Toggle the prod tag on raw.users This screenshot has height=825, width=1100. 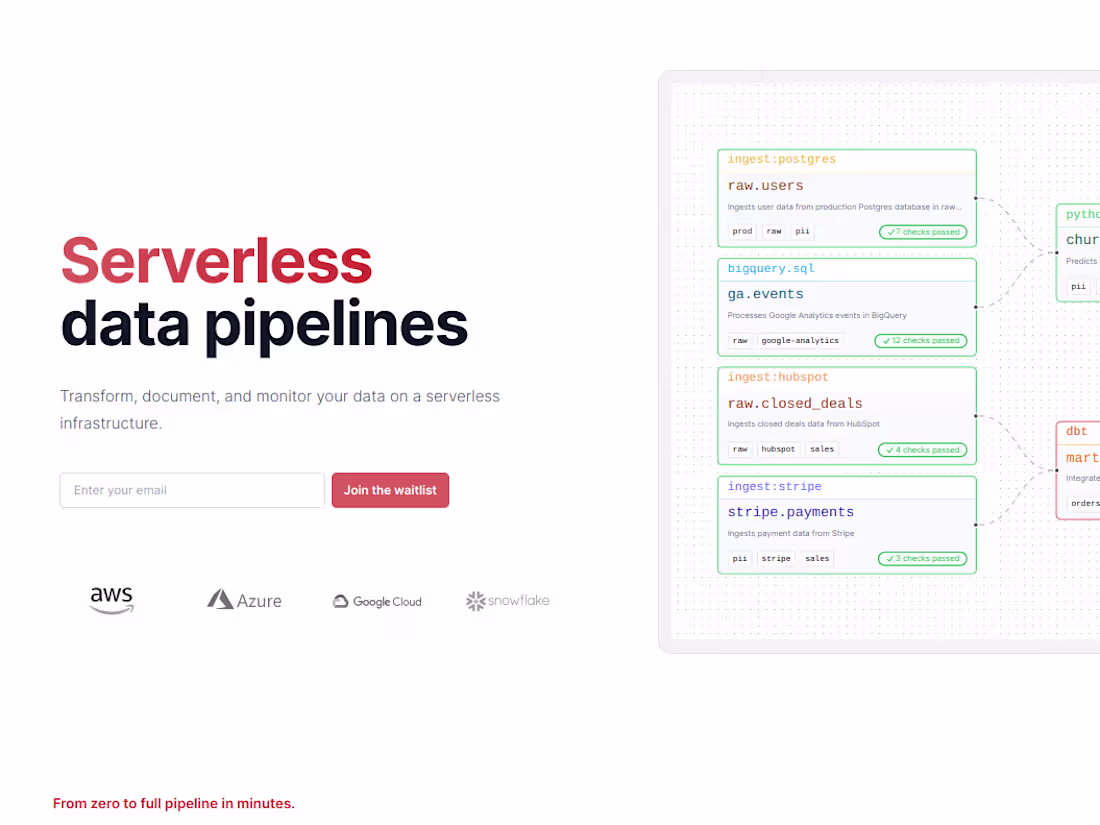[x=741, y=231]
